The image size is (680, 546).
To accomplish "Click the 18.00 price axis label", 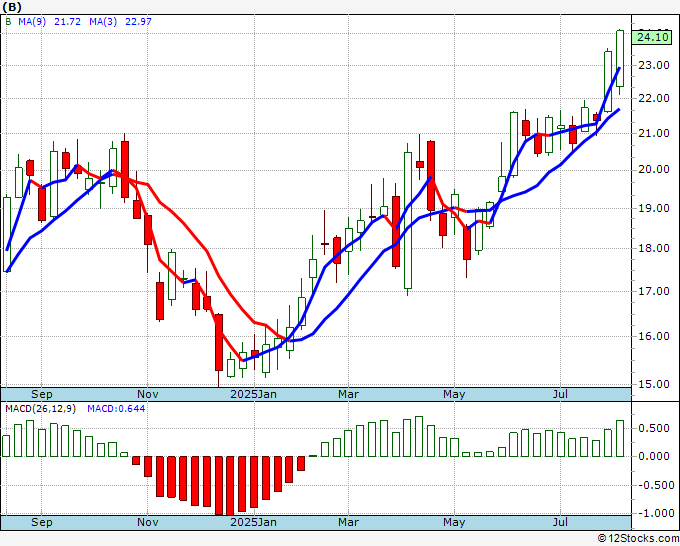I will point(654,248).
